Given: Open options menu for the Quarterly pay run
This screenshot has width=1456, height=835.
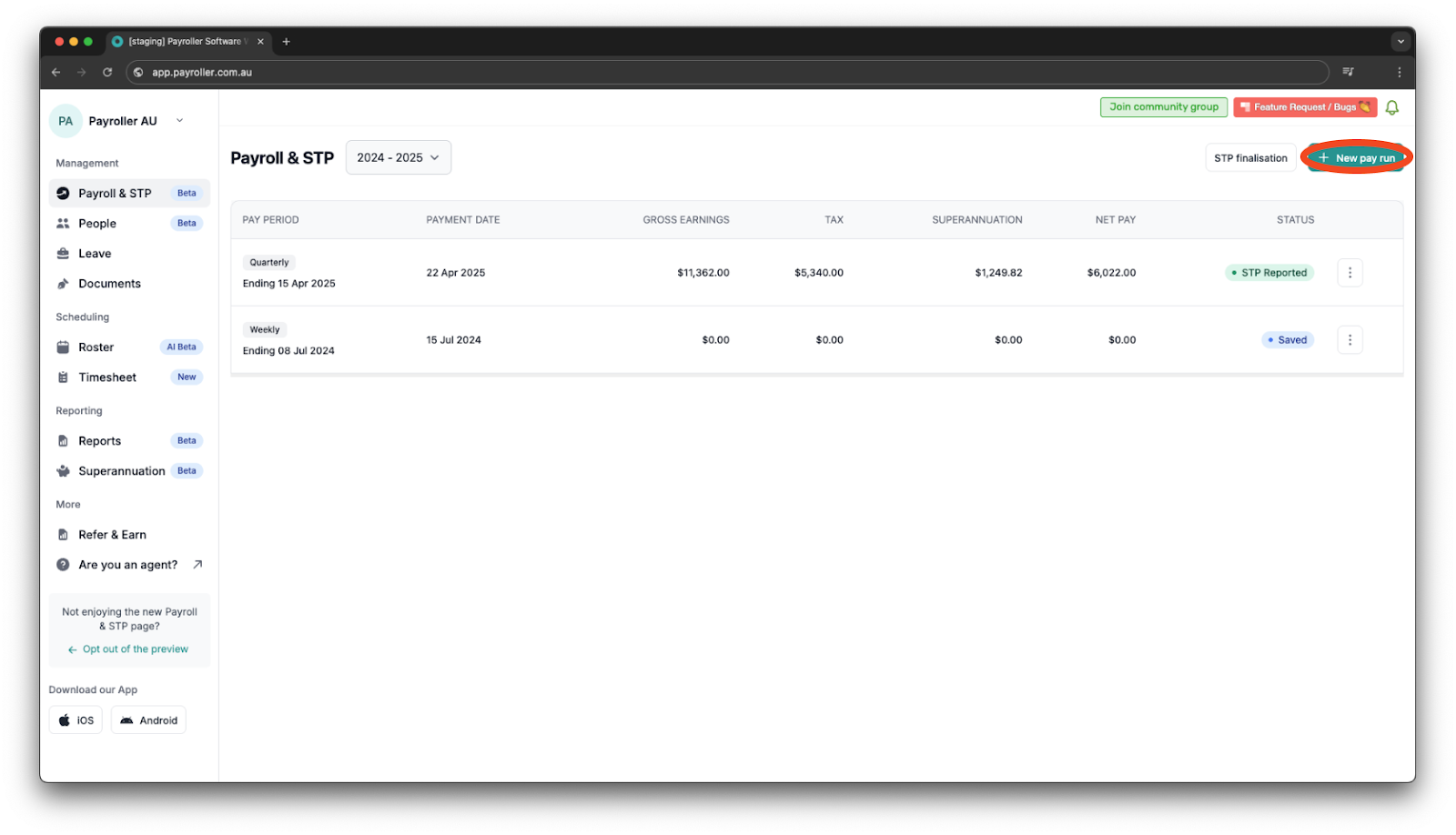Looking at the screenshot, I should pyautogui.click(x=1350, y=272).
